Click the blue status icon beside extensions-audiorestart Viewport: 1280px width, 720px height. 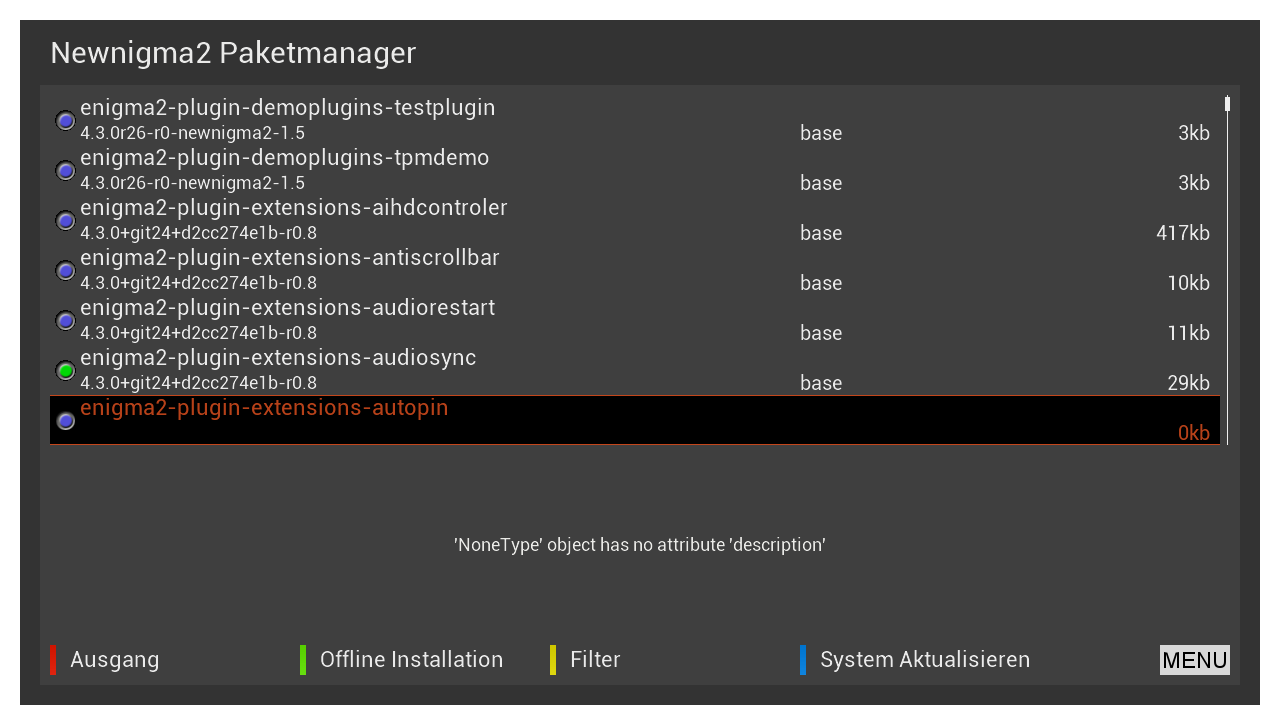pyautogui.click(x=66, y=321)
